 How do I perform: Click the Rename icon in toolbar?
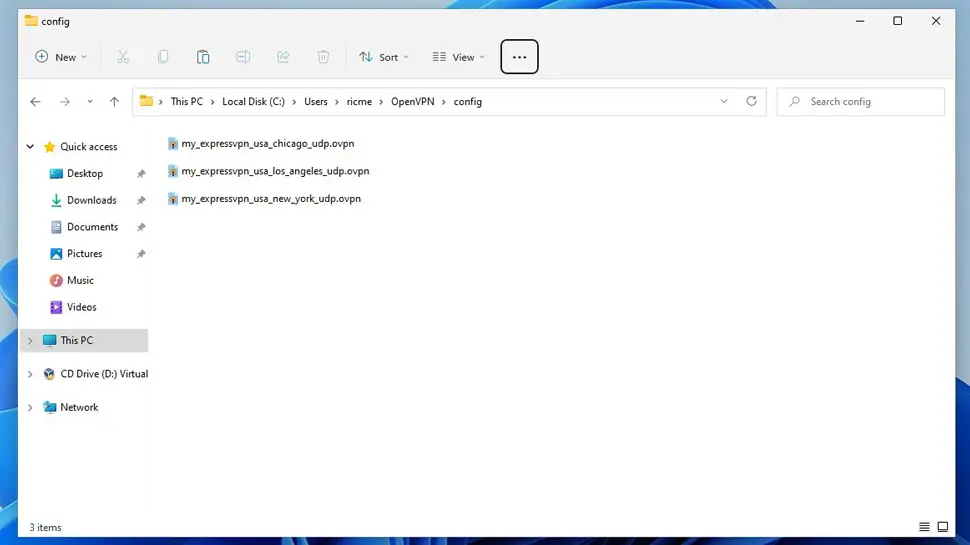pos(243,57)
